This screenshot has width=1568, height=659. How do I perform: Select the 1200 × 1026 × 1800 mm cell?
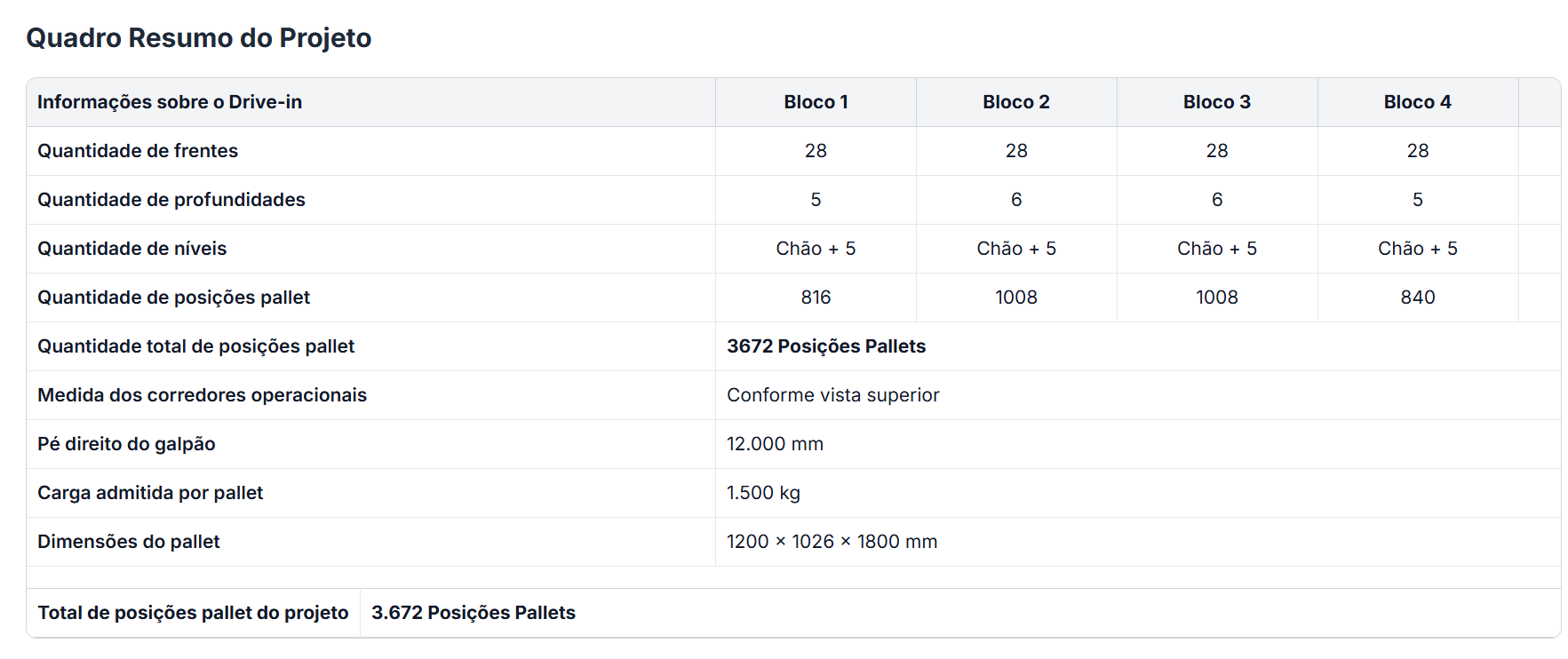[832, 542]
